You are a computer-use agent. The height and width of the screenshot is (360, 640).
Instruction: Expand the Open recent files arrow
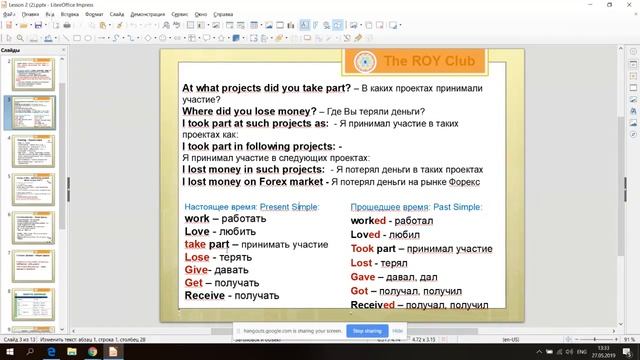pyautogui.click(x=31, y=25)
